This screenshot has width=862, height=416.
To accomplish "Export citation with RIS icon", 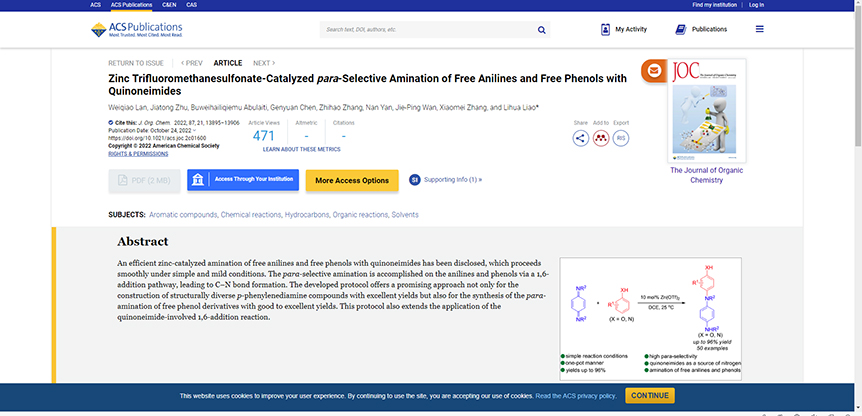I will tap(621, 138).
